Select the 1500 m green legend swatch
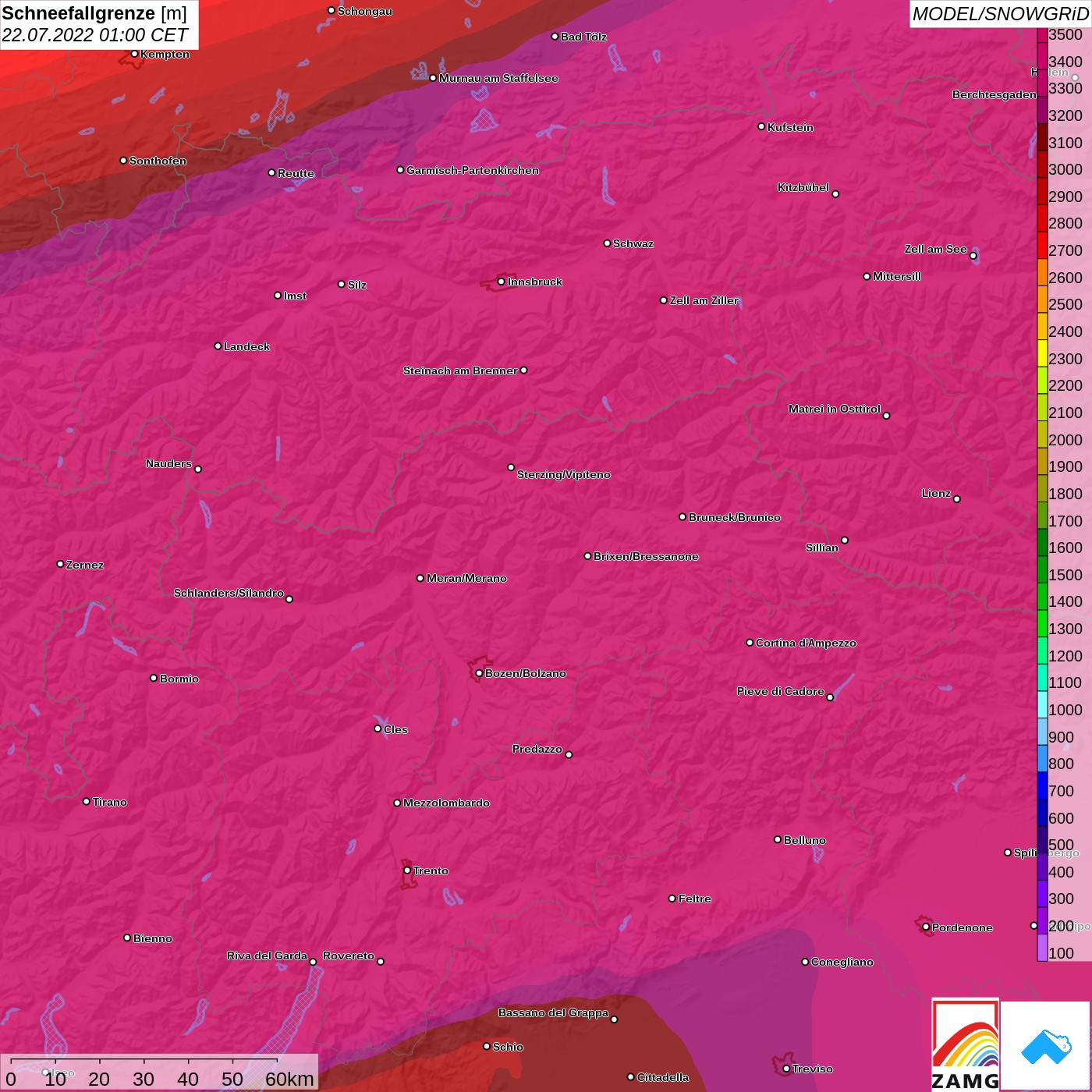1092x1092 pixels. coord(1042,569)
